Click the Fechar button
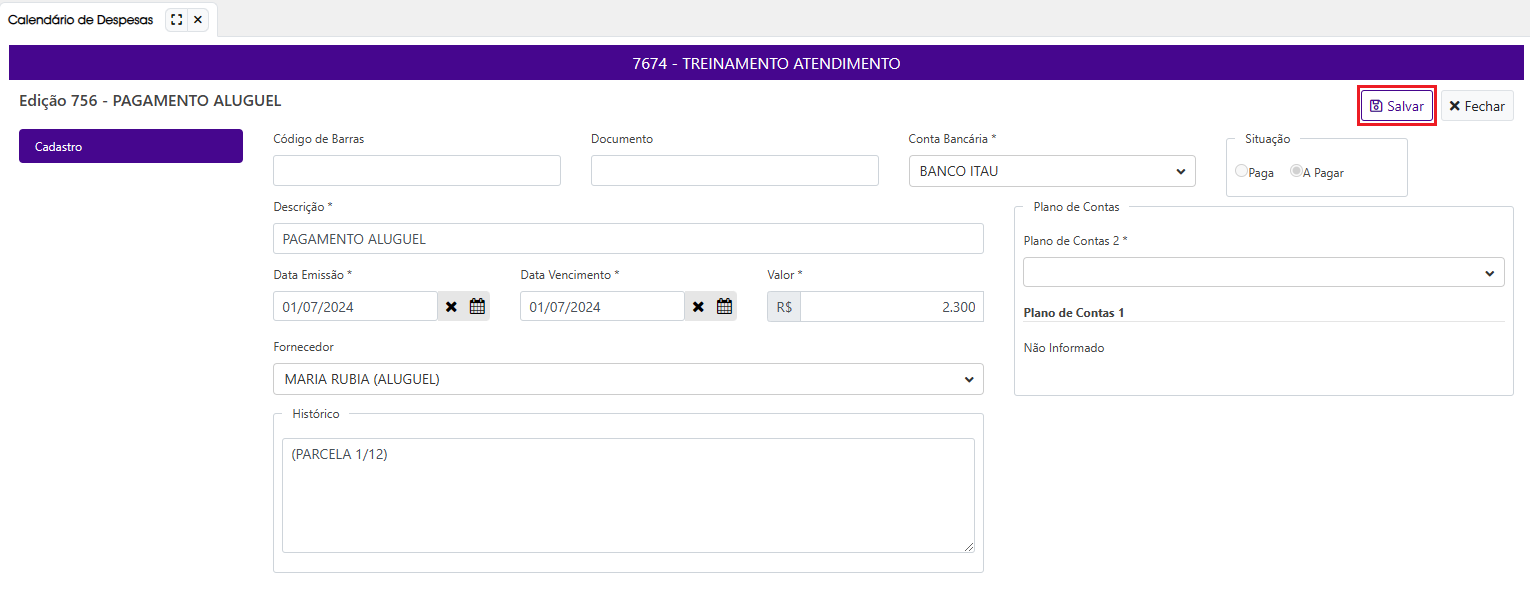Viewport: 1530px width, 603px height. click(x=1477, y=106)
